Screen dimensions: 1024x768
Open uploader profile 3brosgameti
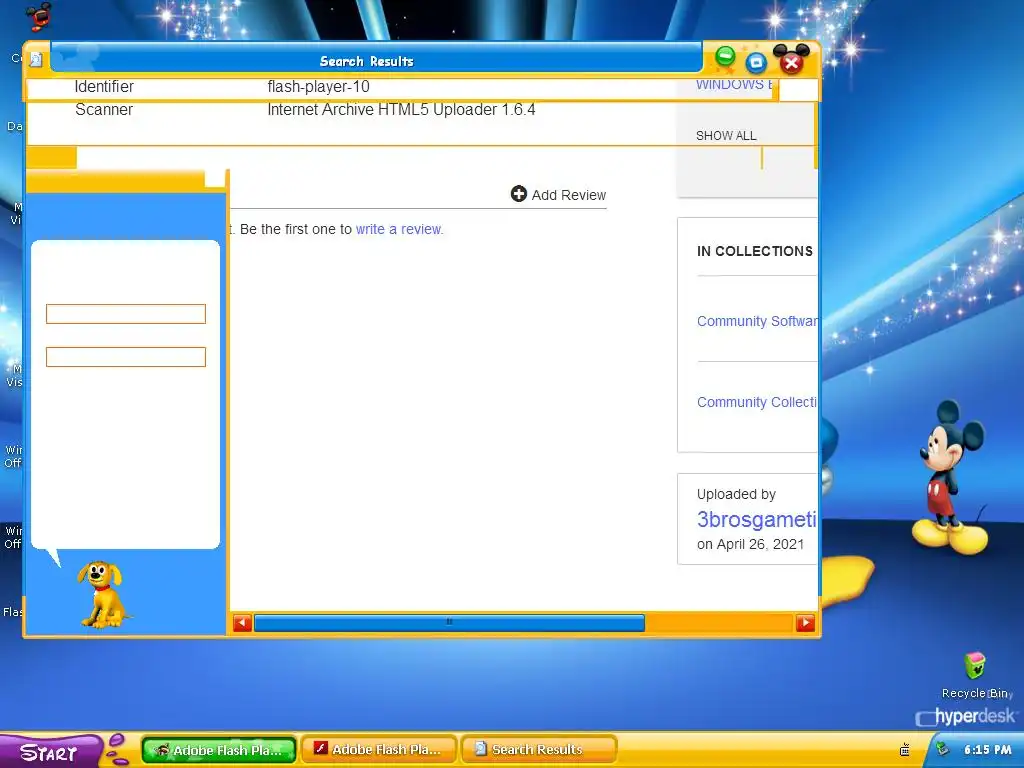(x=757, y=519)
